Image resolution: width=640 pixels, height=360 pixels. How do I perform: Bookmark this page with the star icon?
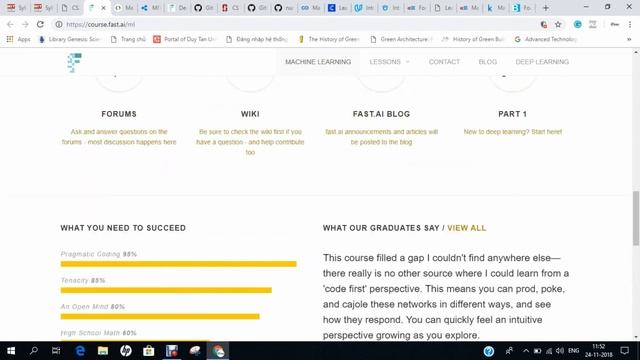coord(558,24)
